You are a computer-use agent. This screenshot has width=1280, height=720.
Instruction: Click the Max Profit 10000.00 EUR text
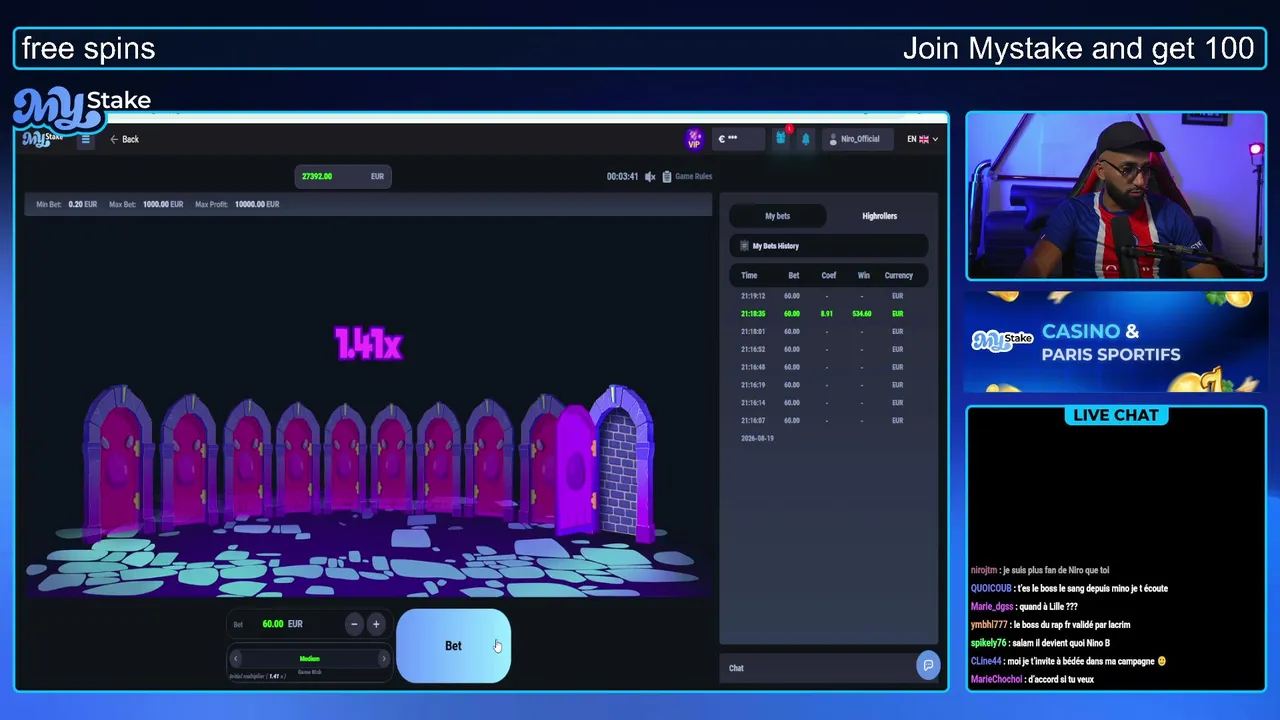click(x=237, y=204)
